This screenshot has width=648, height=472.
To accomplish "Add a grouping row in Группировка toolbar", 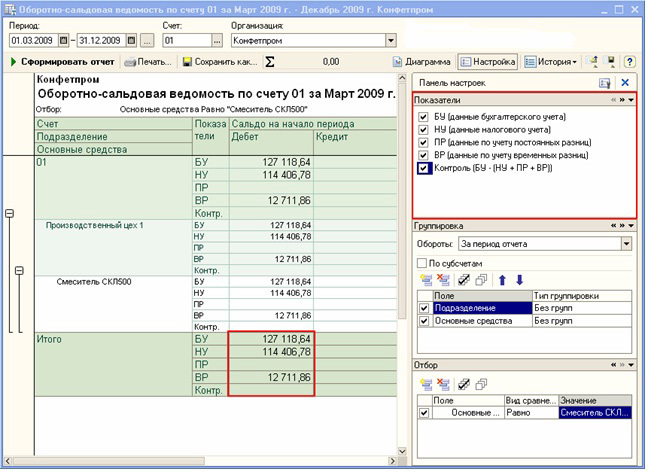I will point(426,280).
